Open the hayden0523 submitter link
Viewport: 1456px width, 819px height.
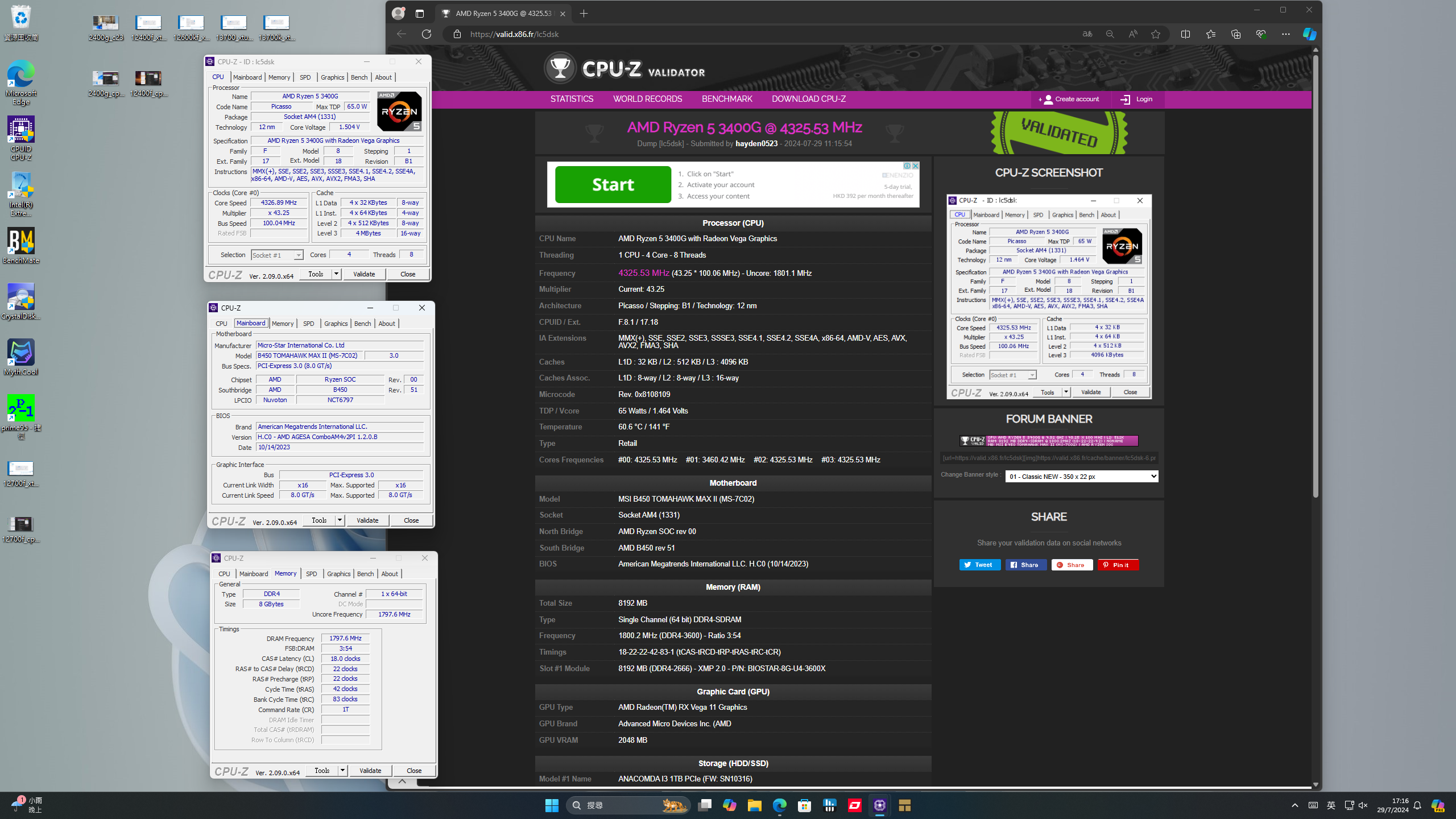point(756,144)
